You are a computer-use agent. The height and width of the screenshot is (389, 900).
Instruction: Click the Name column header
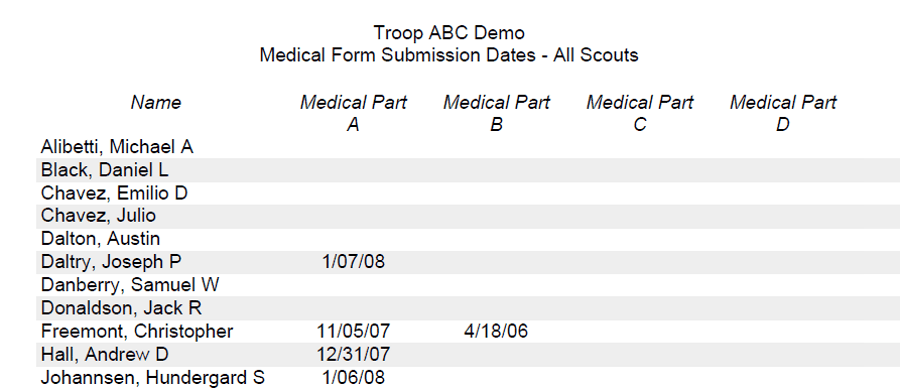156,103
